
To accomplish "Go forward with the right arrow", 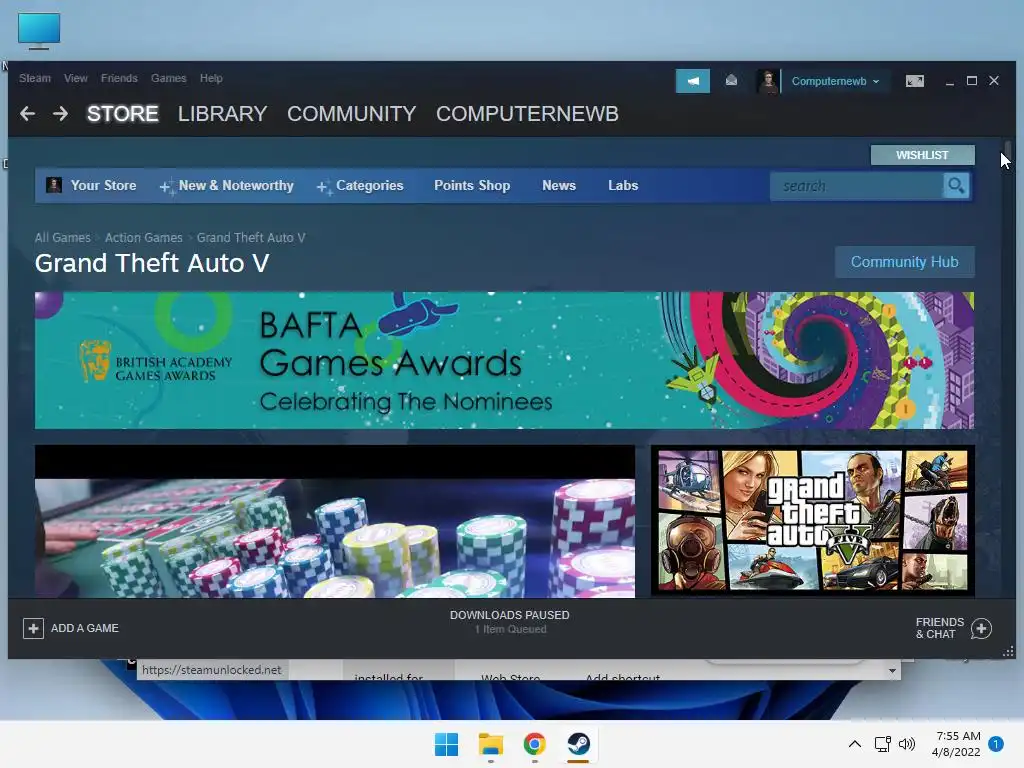I will click(x=60, y=114).
